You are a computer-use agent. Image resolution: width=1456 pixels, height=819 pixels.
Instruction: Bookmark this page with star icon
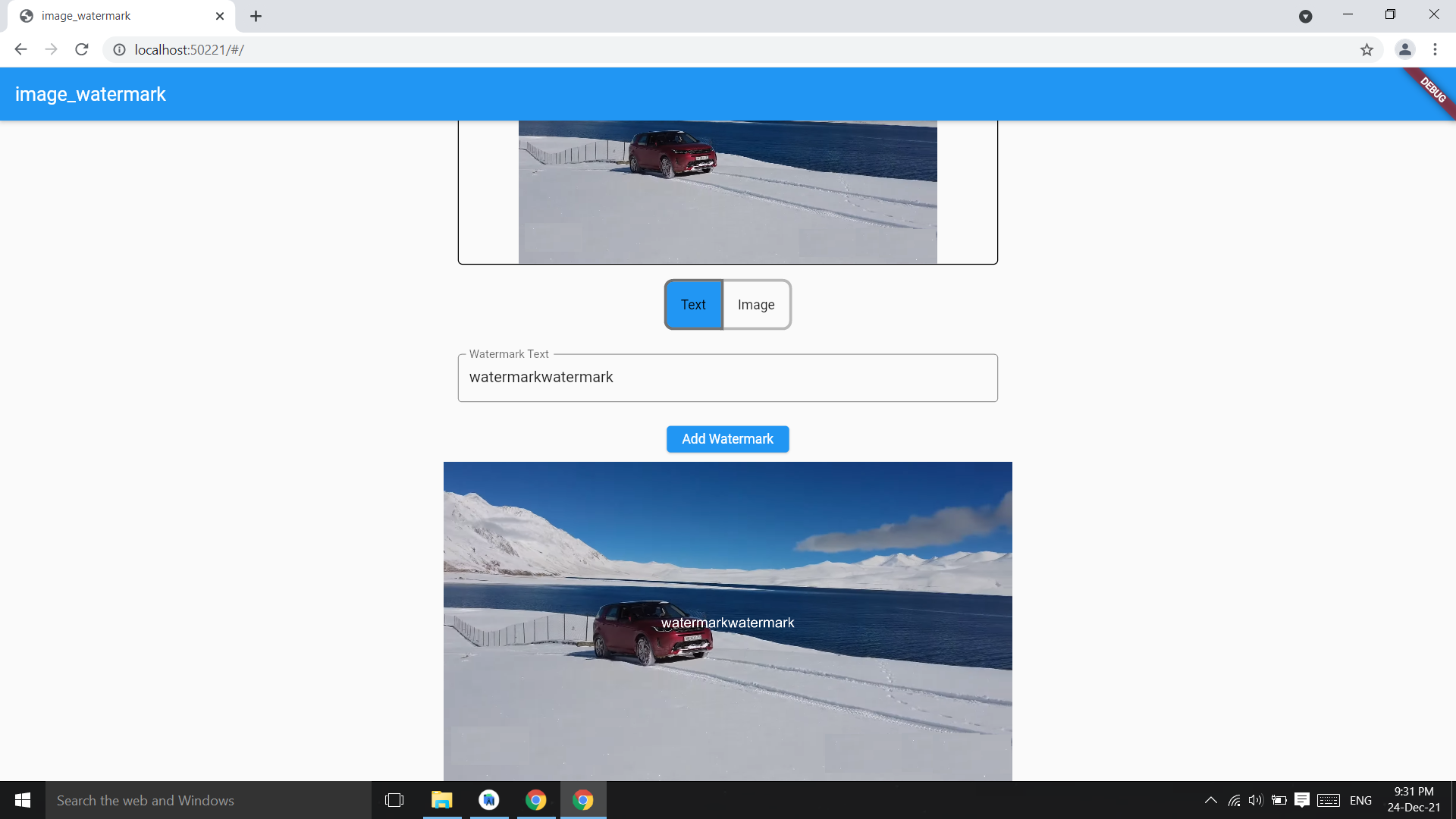pos(1367,50)
